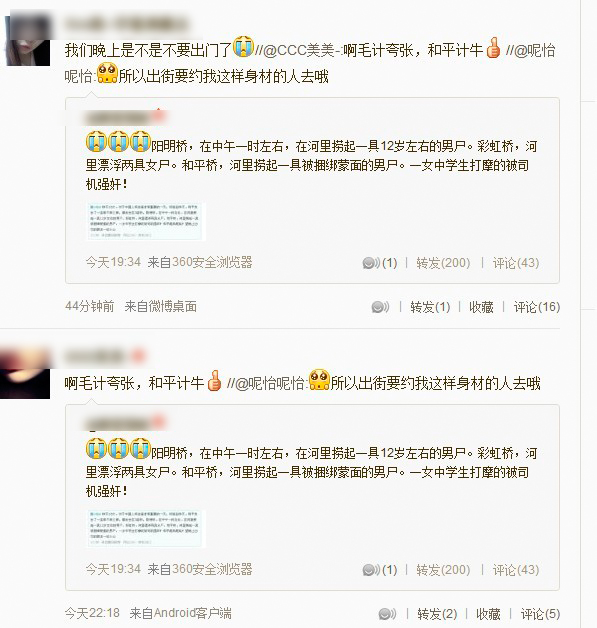The width and height of the screenshot is (597, 628).
Task: Open image thumbnail in first quoted post
Action: coord(145,221)
